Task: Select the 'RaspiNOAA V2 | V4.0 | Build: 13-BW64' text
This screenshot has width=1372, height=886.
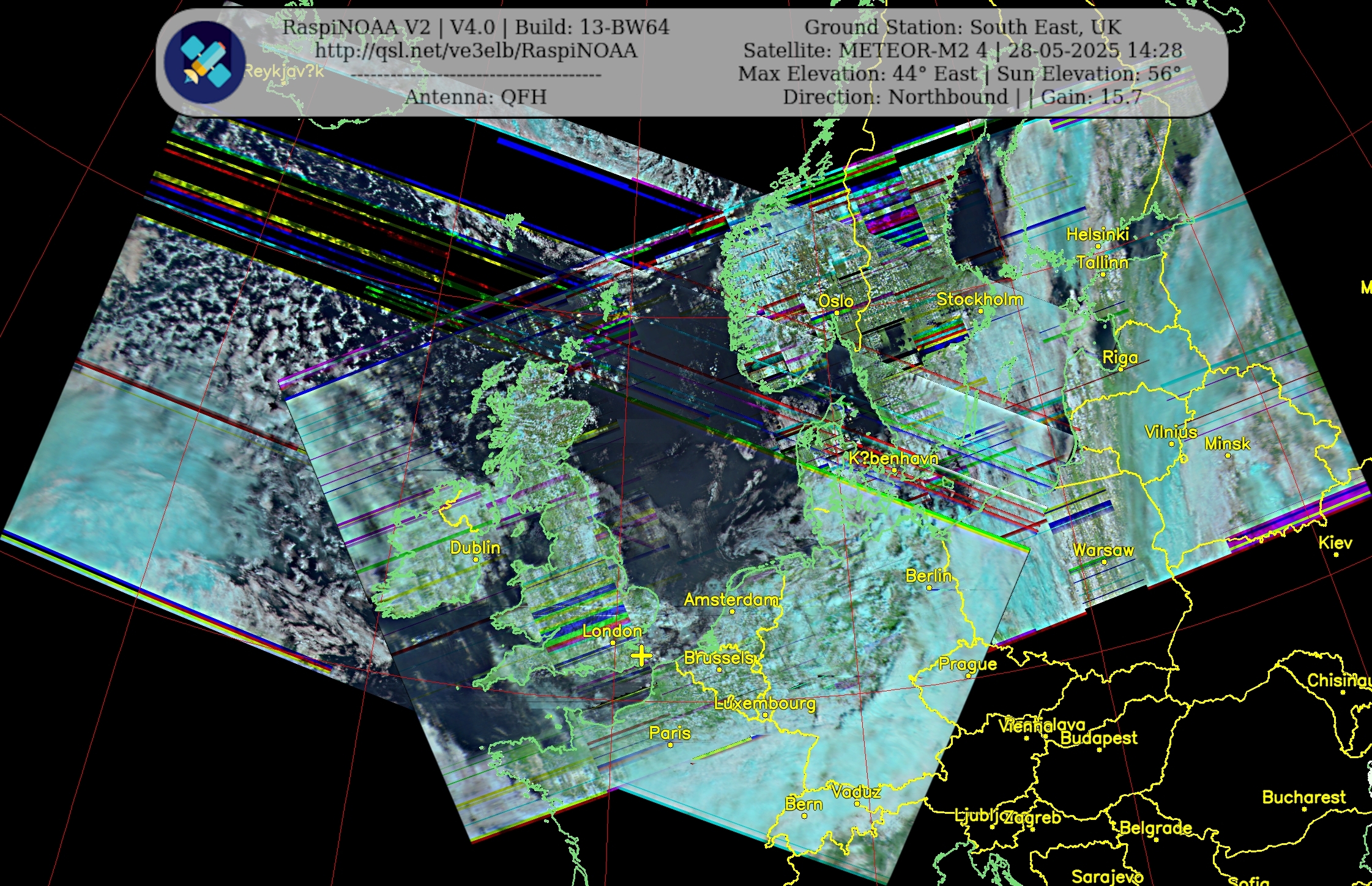Action: (x=476, y=27)
